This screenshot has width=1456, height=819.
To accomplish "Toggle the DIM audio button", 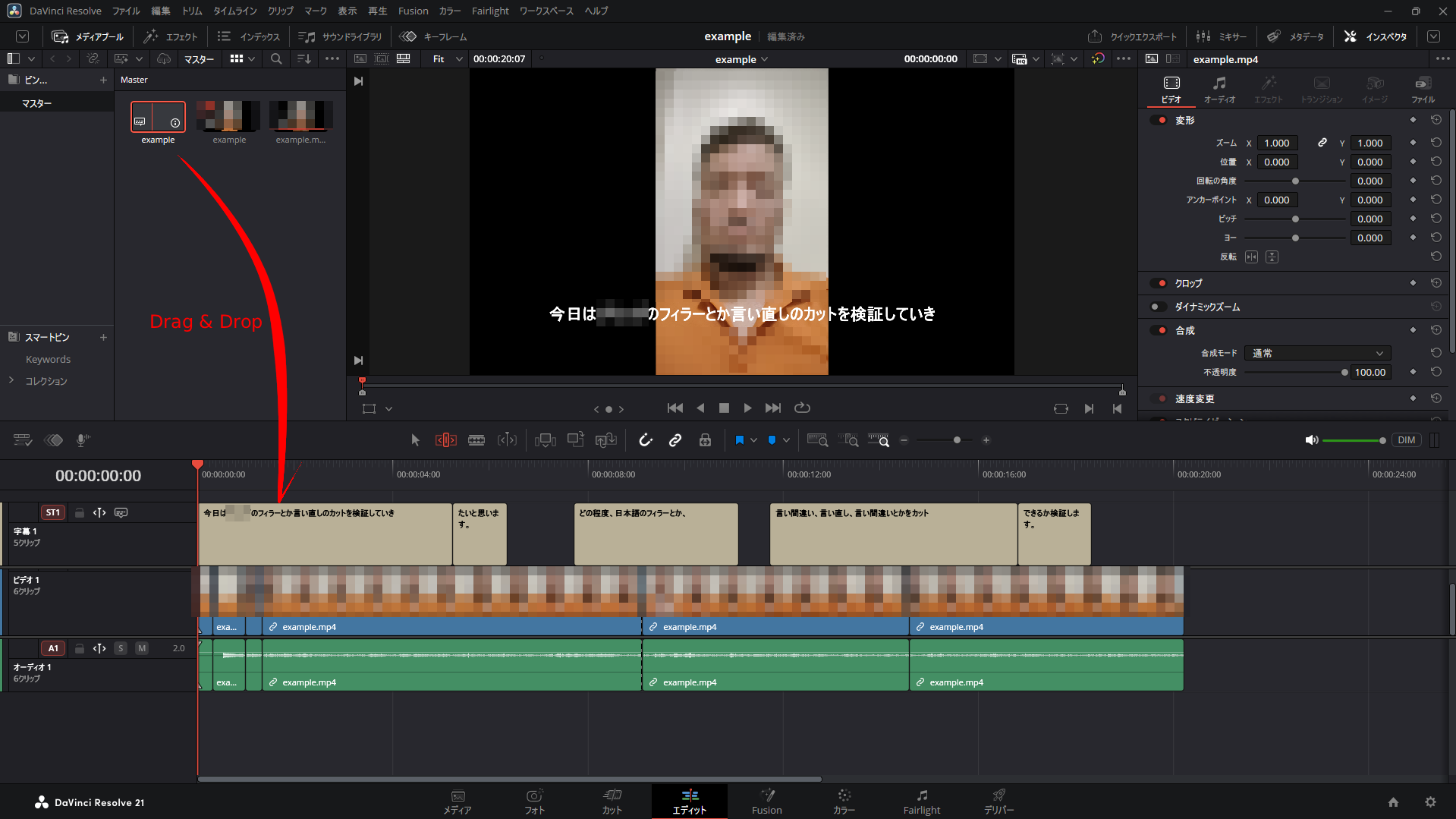I will [x=1407, y=440].
